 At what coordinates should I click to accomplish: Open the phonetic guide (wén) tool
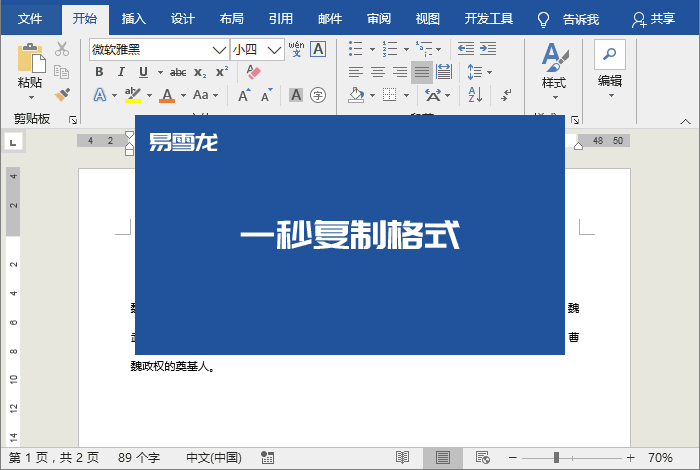click(296, 49)
